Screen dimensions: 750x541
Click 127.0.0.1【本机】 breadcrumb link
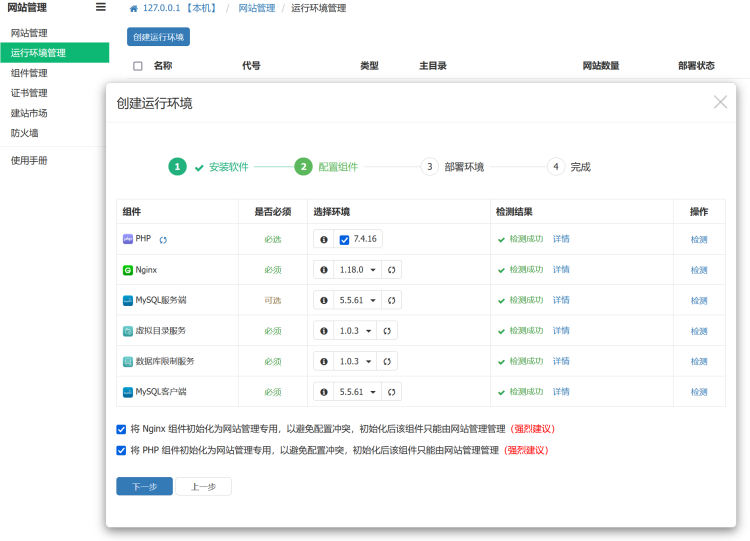[x=180, y=8]
